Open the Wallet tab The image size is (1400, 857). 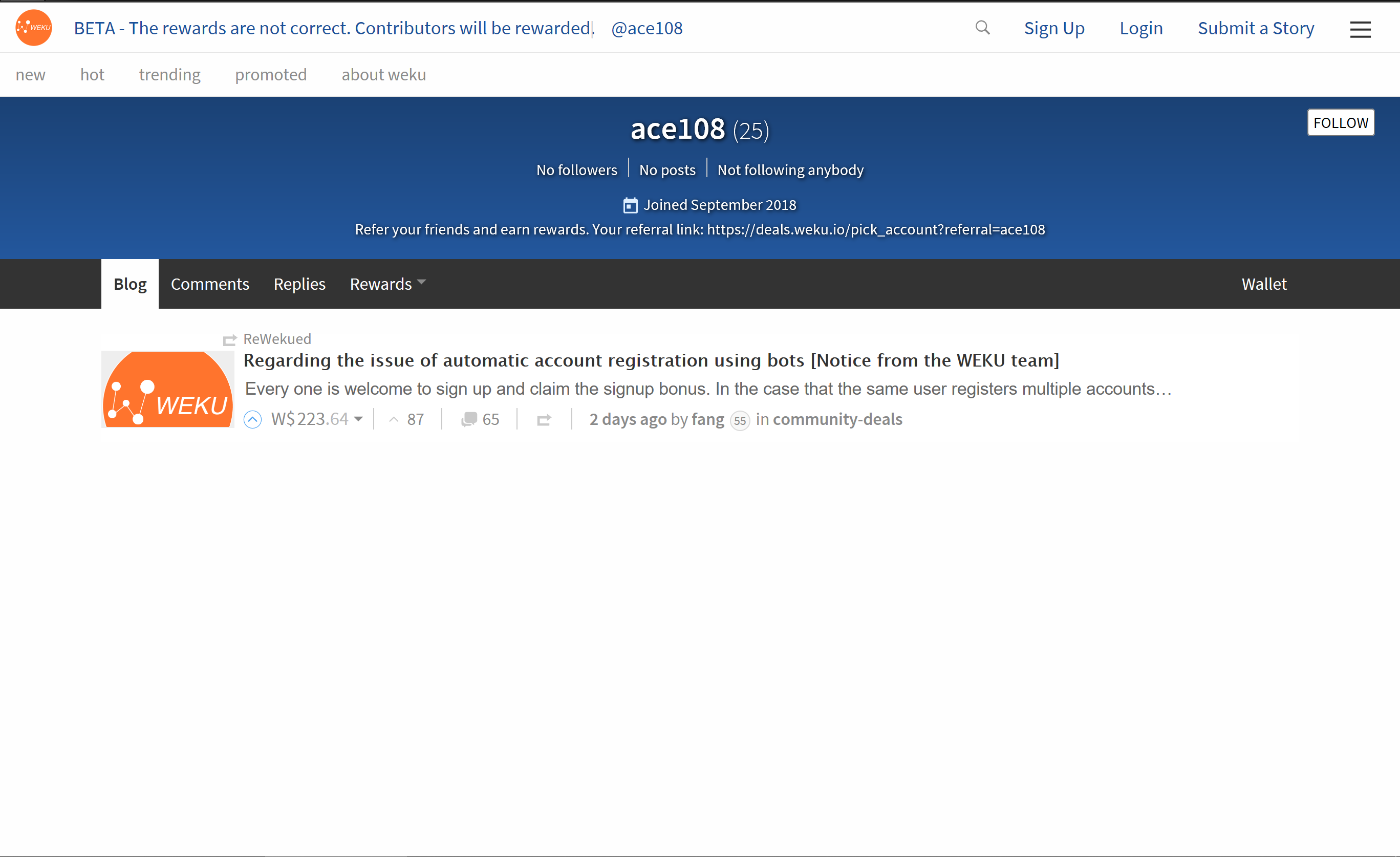pyautogui.click(x=1264, y=284)
